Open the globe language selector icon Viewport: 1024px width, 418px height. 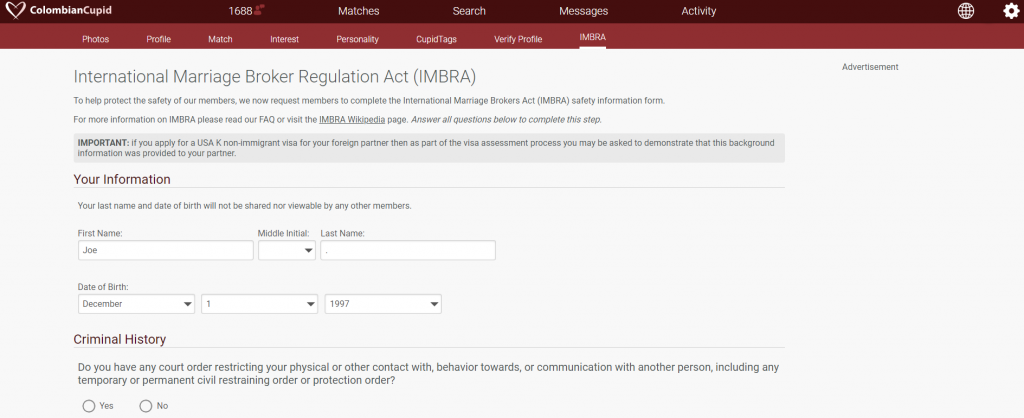coord(966,11)
